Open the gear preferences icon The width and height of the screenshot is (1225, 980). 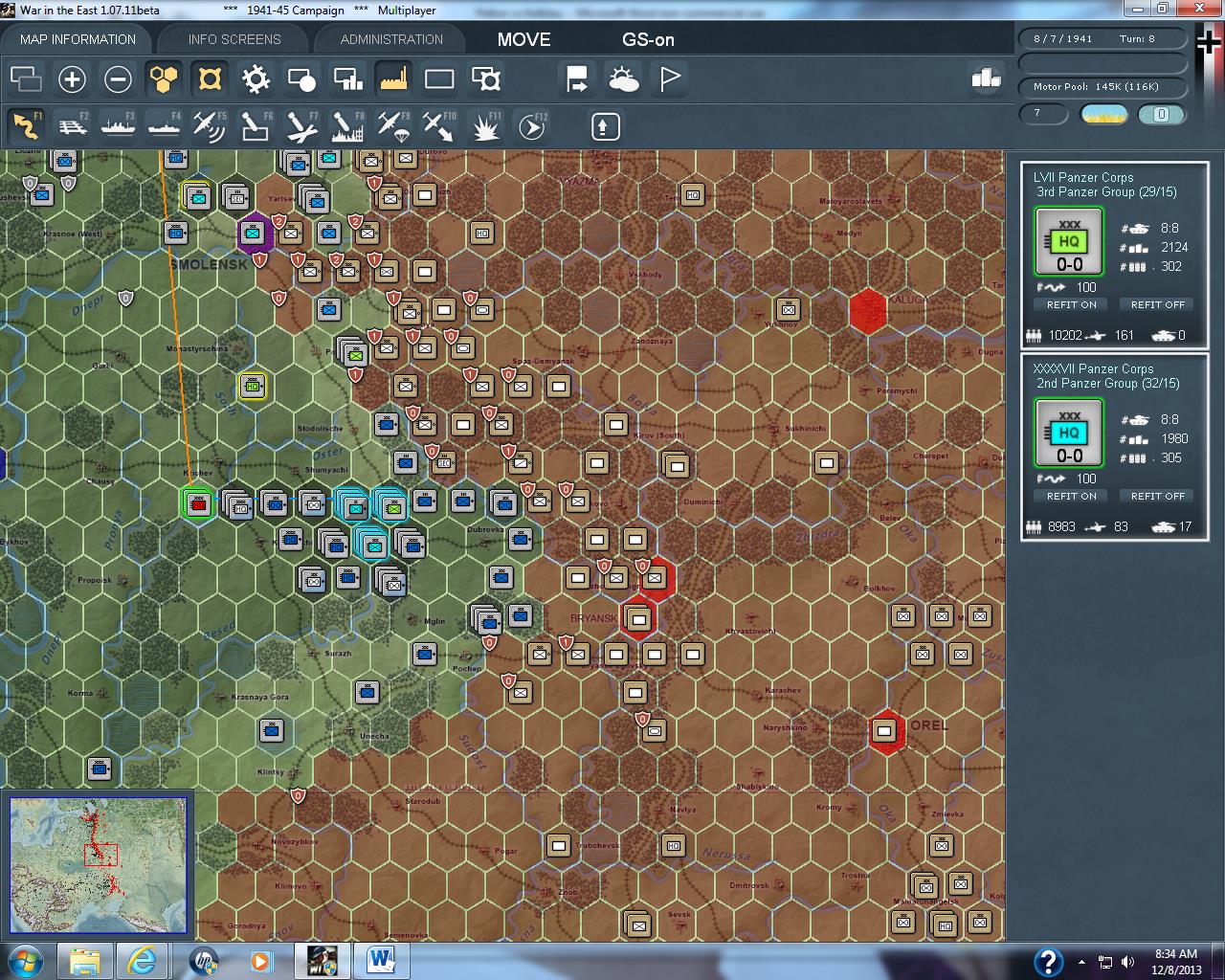coord(256,78)
